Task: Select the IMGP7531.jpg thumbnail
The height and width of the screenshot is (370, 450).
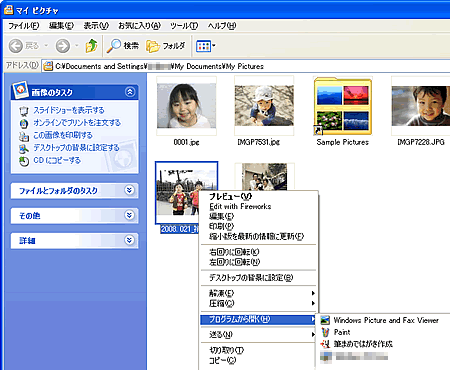Action: click(x=264, y=106)
